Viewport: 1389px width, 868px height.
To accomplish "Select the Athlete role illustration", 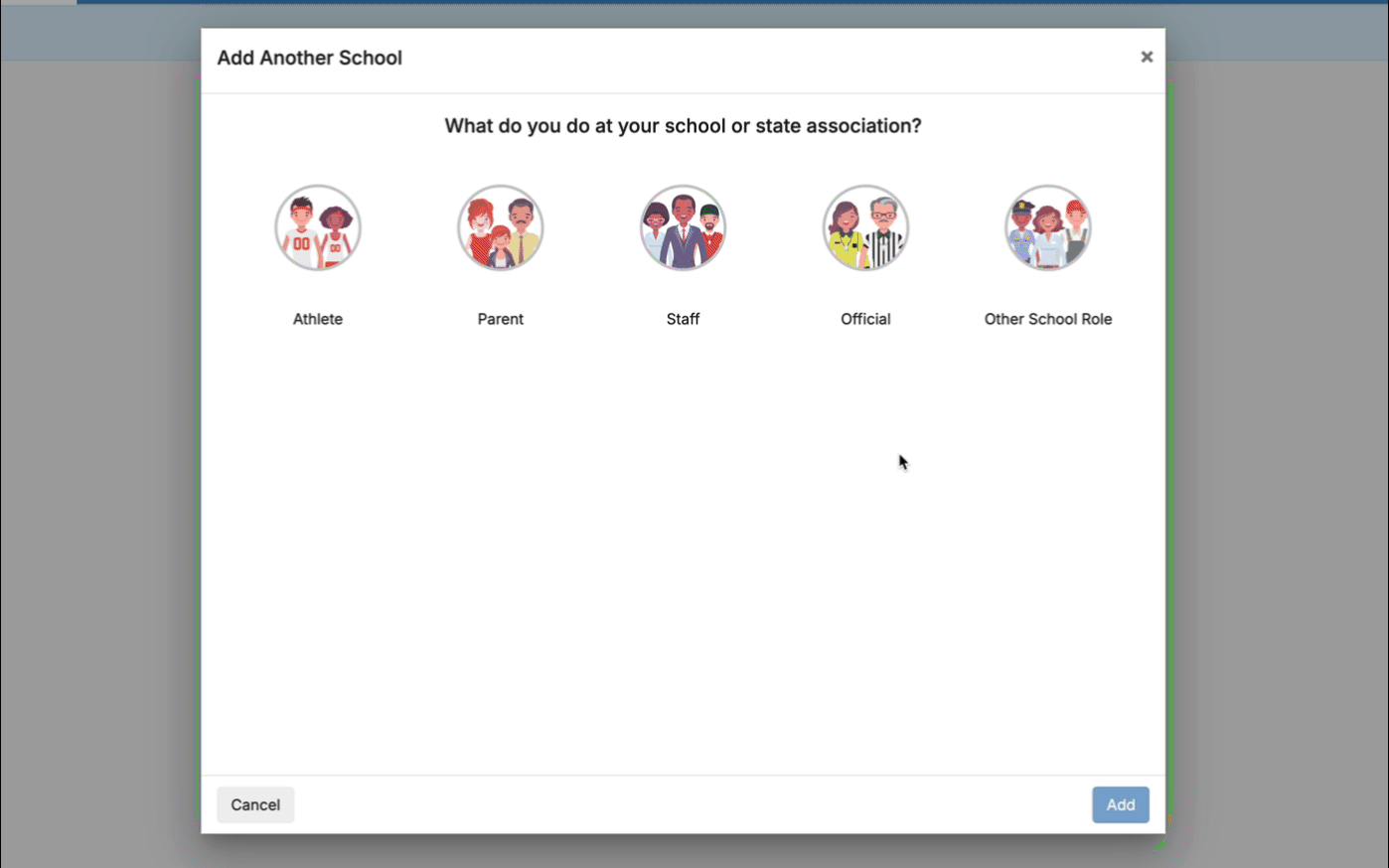I will (x=318, y=227).
